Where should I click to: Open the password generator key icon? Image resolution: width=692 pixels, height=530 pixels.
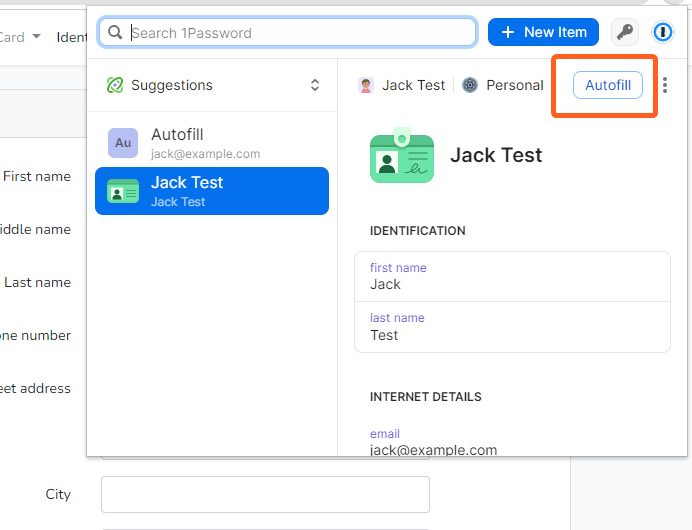coord(625,32)
